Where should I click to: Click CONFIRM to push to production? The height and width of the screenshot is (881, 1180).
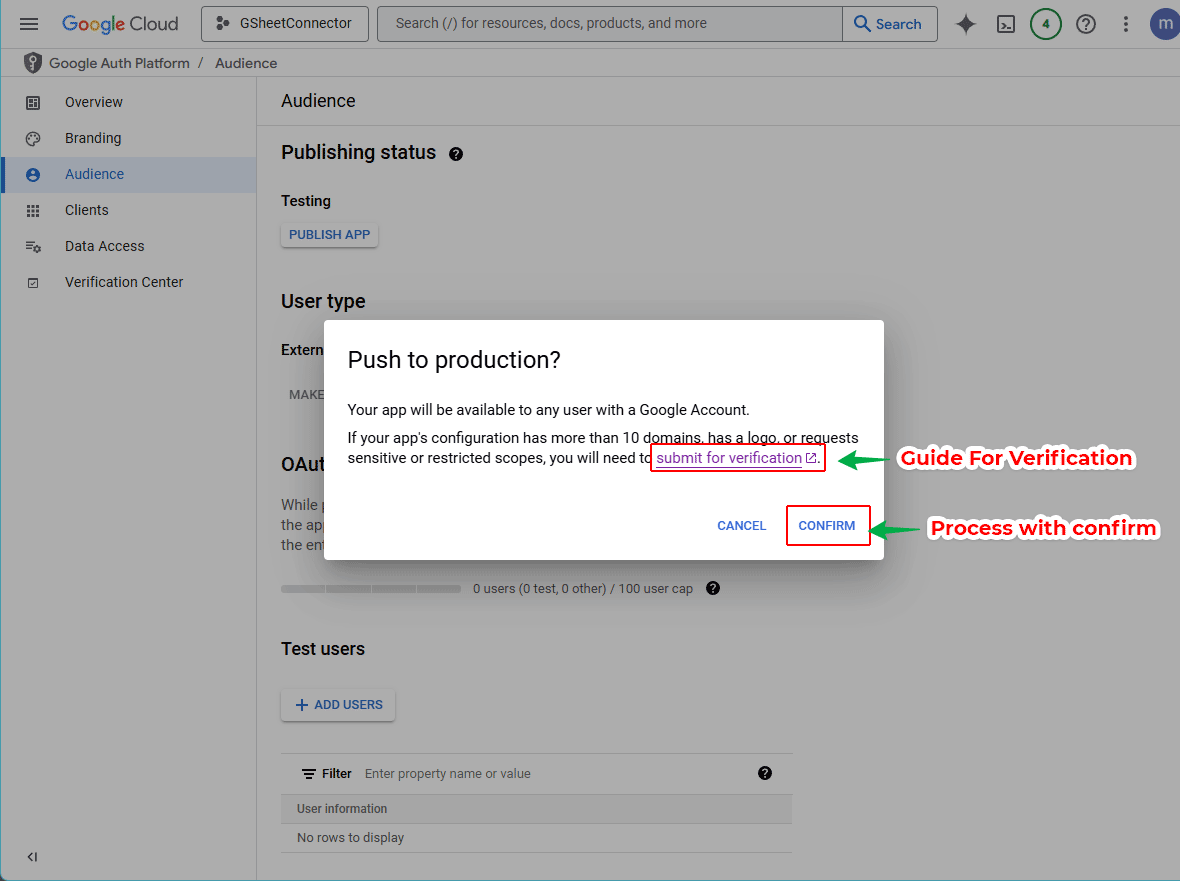(827, 526)
